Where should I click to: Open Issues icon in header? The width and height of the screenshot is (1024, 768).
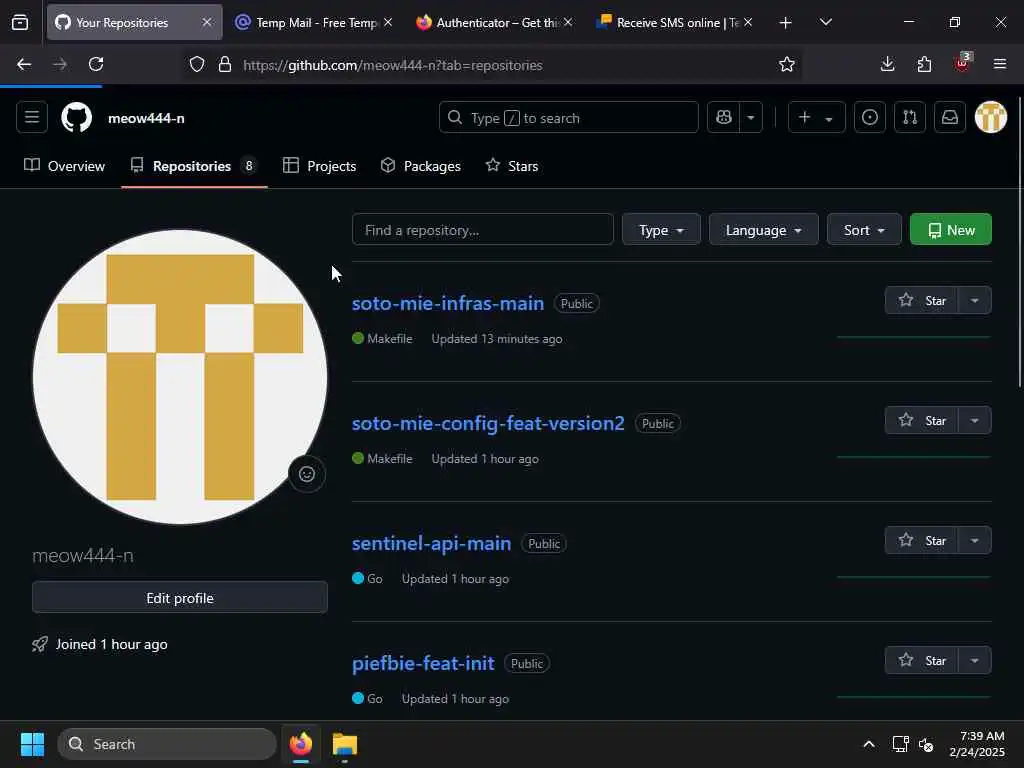(870, 118)
